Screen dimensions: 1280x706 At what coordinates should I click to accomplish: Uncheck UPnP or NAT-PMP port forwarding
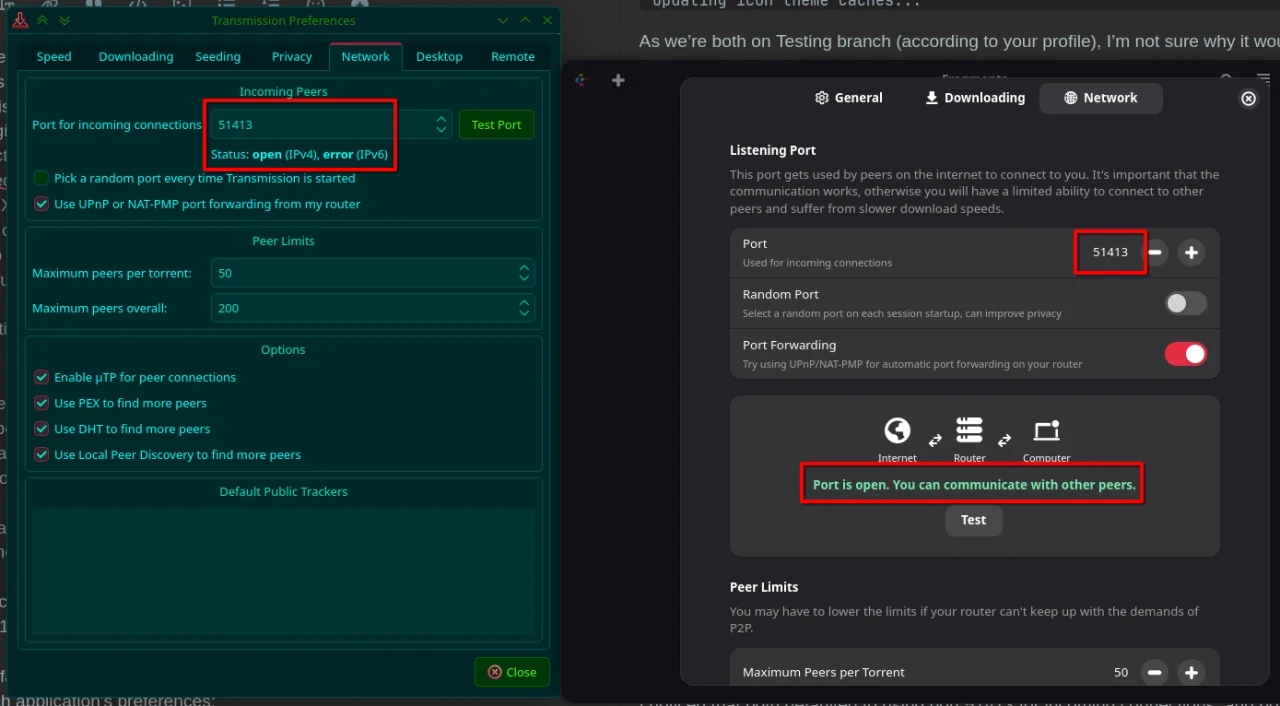41,204
